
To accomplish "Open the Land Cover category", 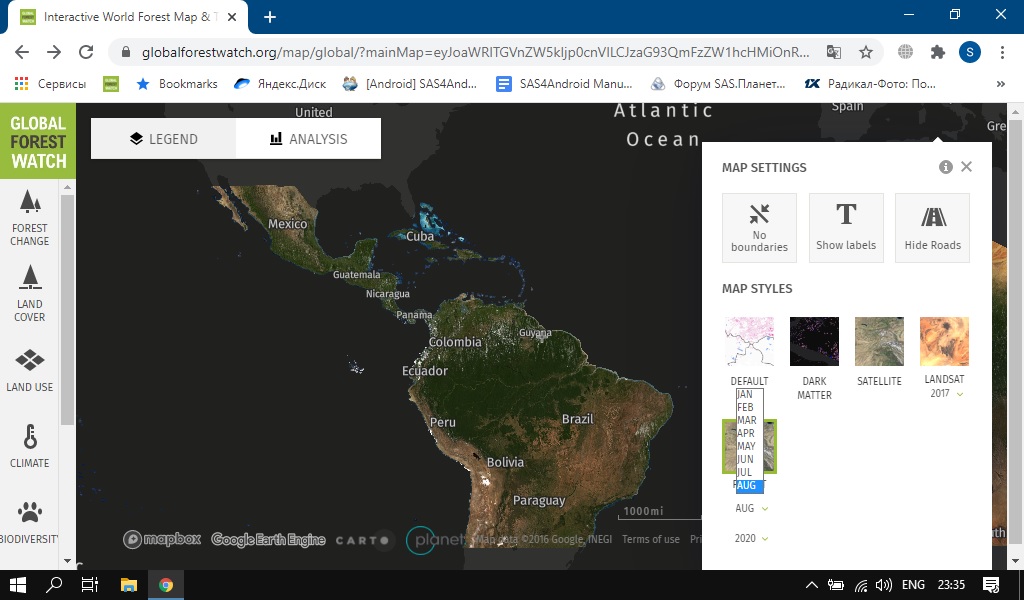I will click(30, 293).
